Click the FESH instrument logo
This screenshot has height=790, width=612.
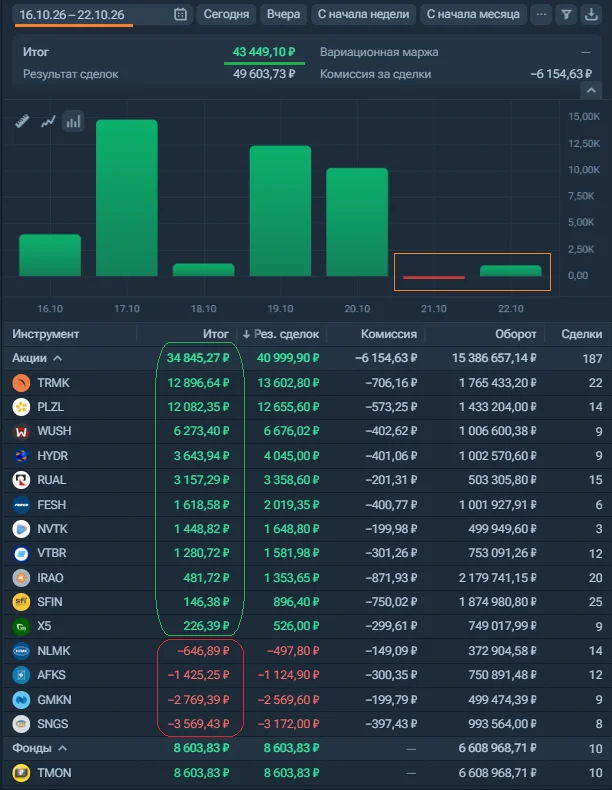coord(21,505)
